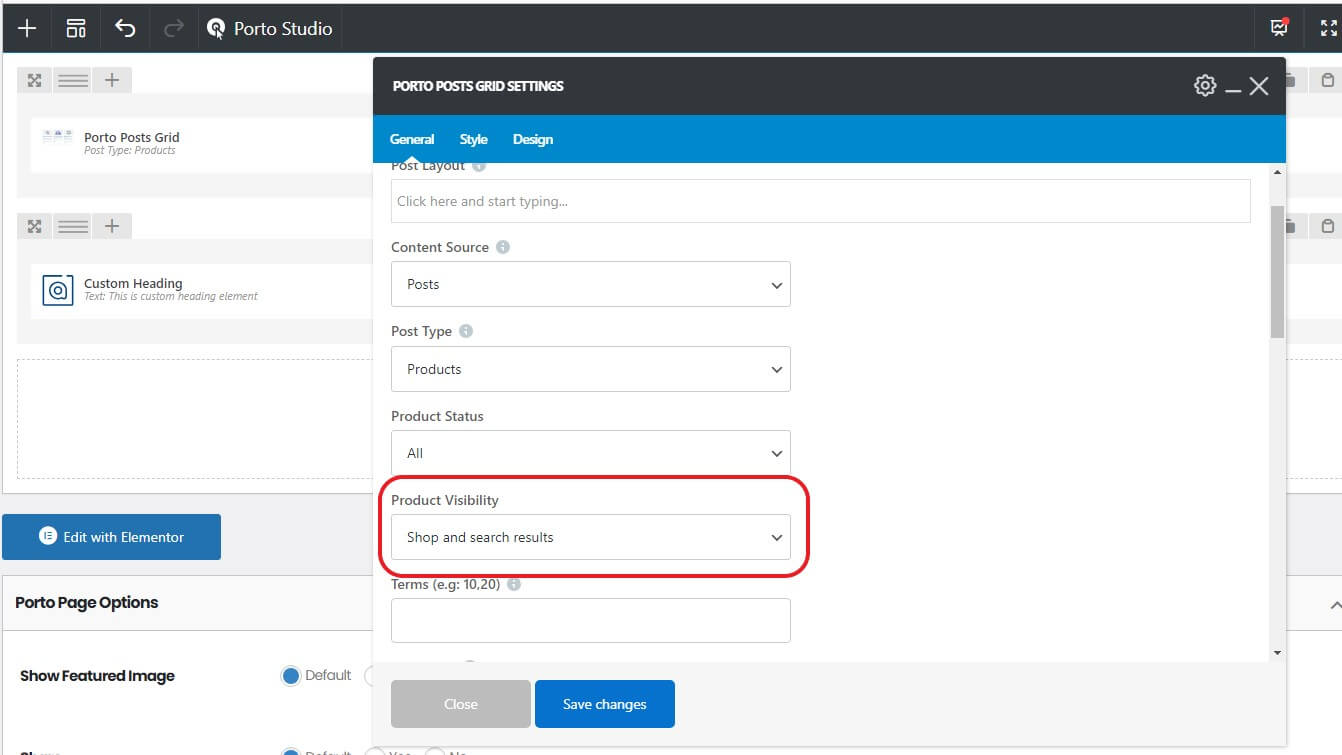Open the settings gear in the Posts Grid Settings header

click(1205, 86)
